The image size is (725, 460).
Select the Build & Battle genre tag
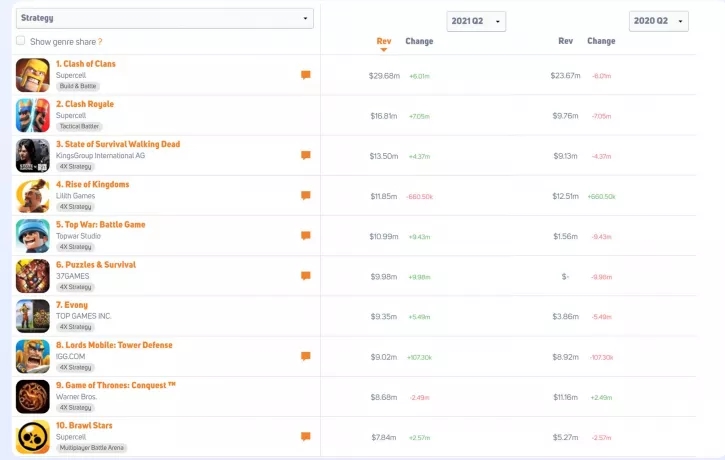click(x=79, y=86)
